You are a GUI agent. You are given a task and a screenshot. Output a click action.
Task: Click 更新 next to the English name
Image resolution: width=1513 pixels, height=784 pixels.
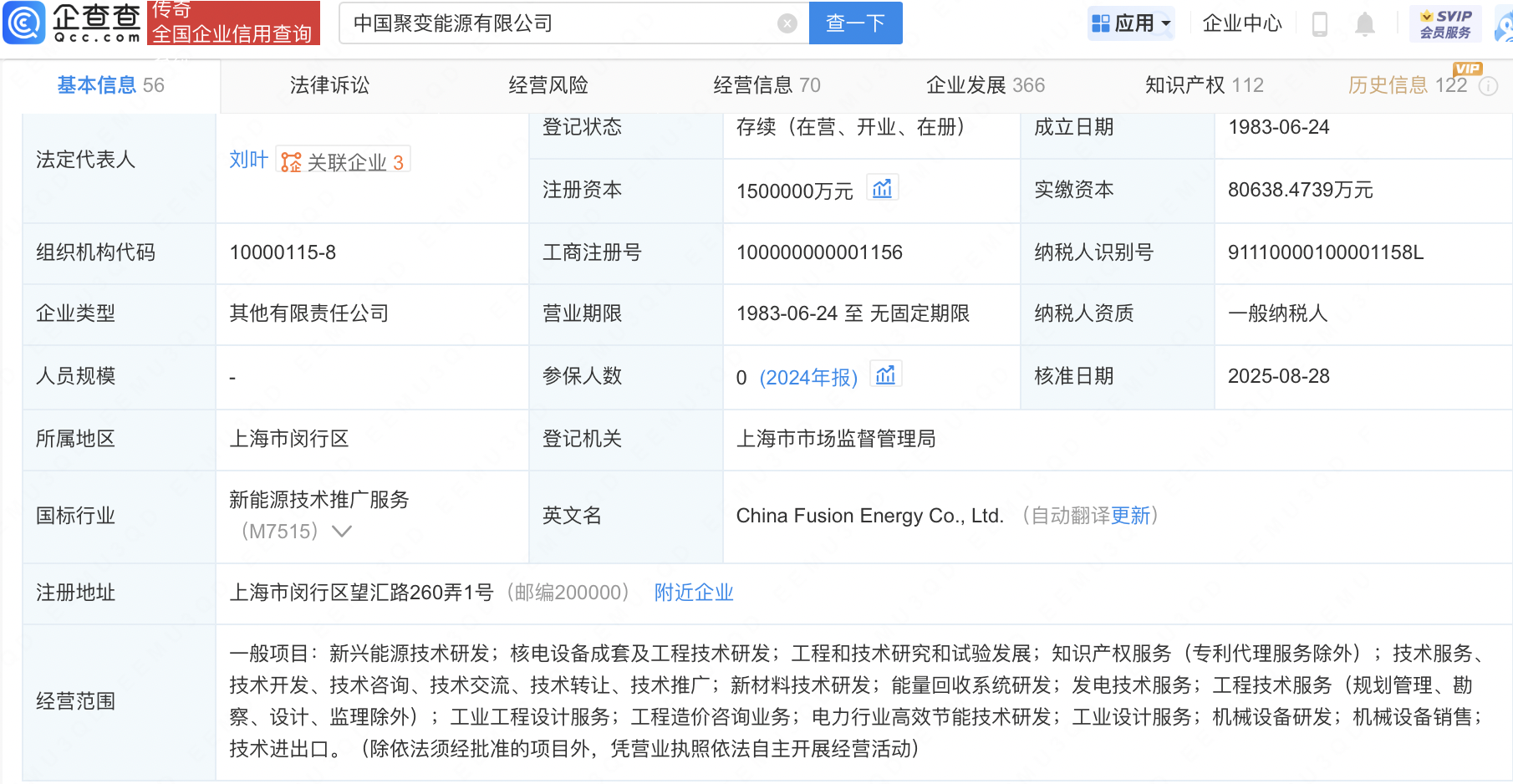pyautogui.click(x=1131, y=516)
